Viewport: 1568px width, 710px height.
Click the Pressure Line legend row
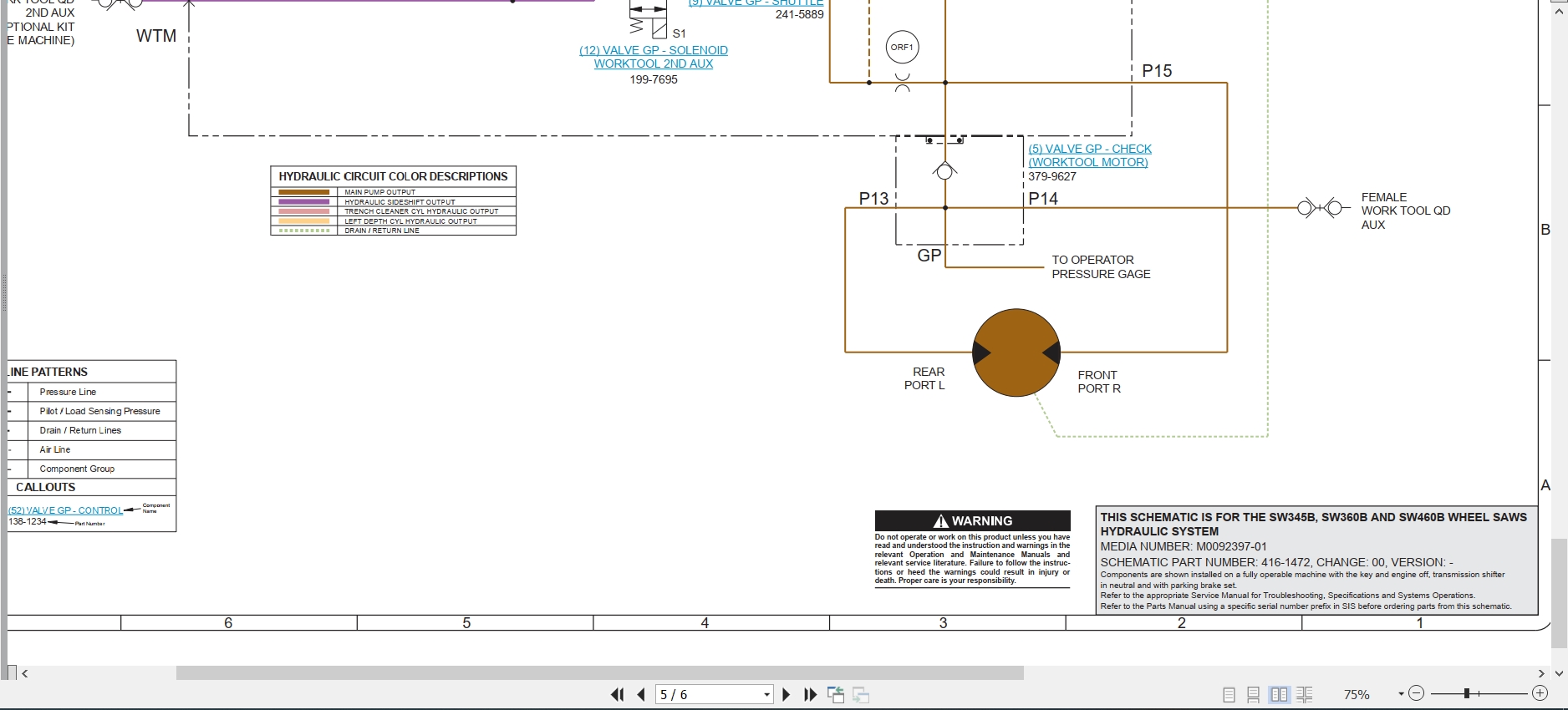click(92, 392)
